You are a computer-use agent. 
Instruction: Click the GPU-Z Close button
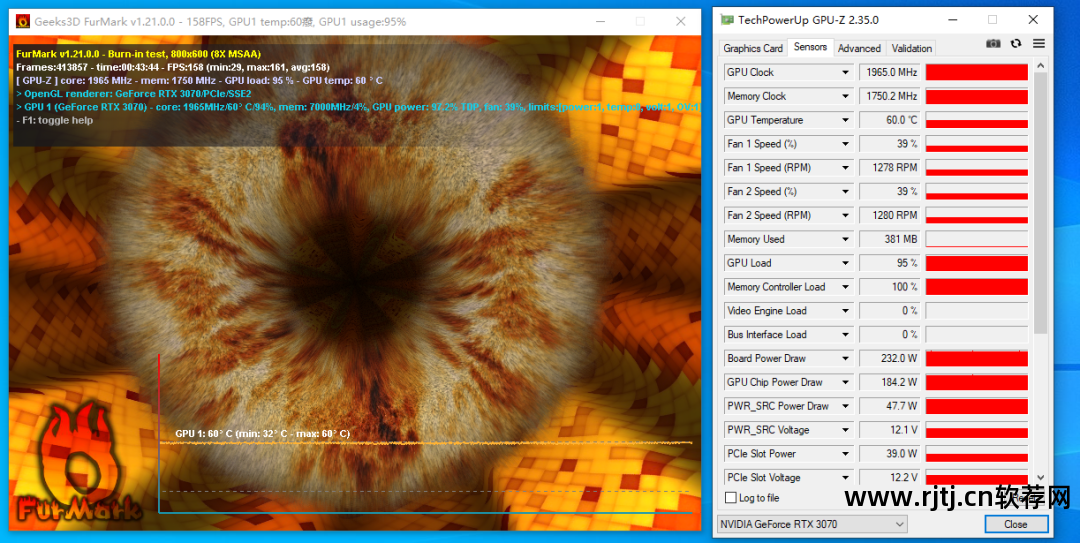[x=1015, y=524]
